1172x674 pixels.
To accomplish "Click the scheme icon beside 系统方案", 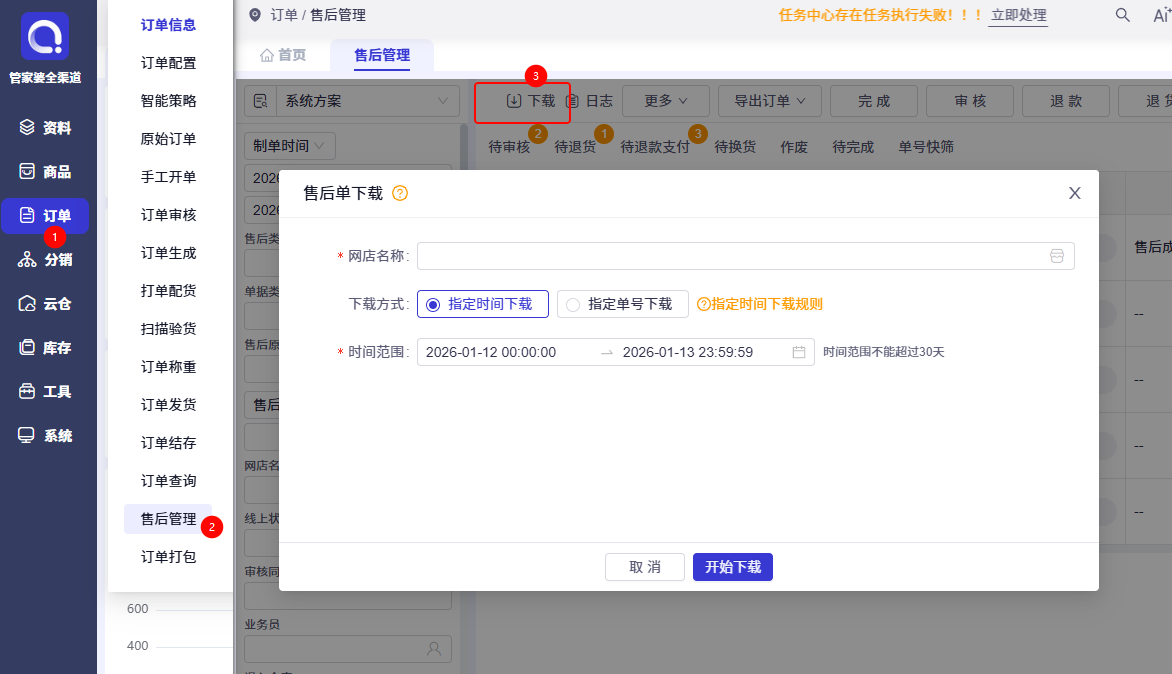I will click(260, 101).
